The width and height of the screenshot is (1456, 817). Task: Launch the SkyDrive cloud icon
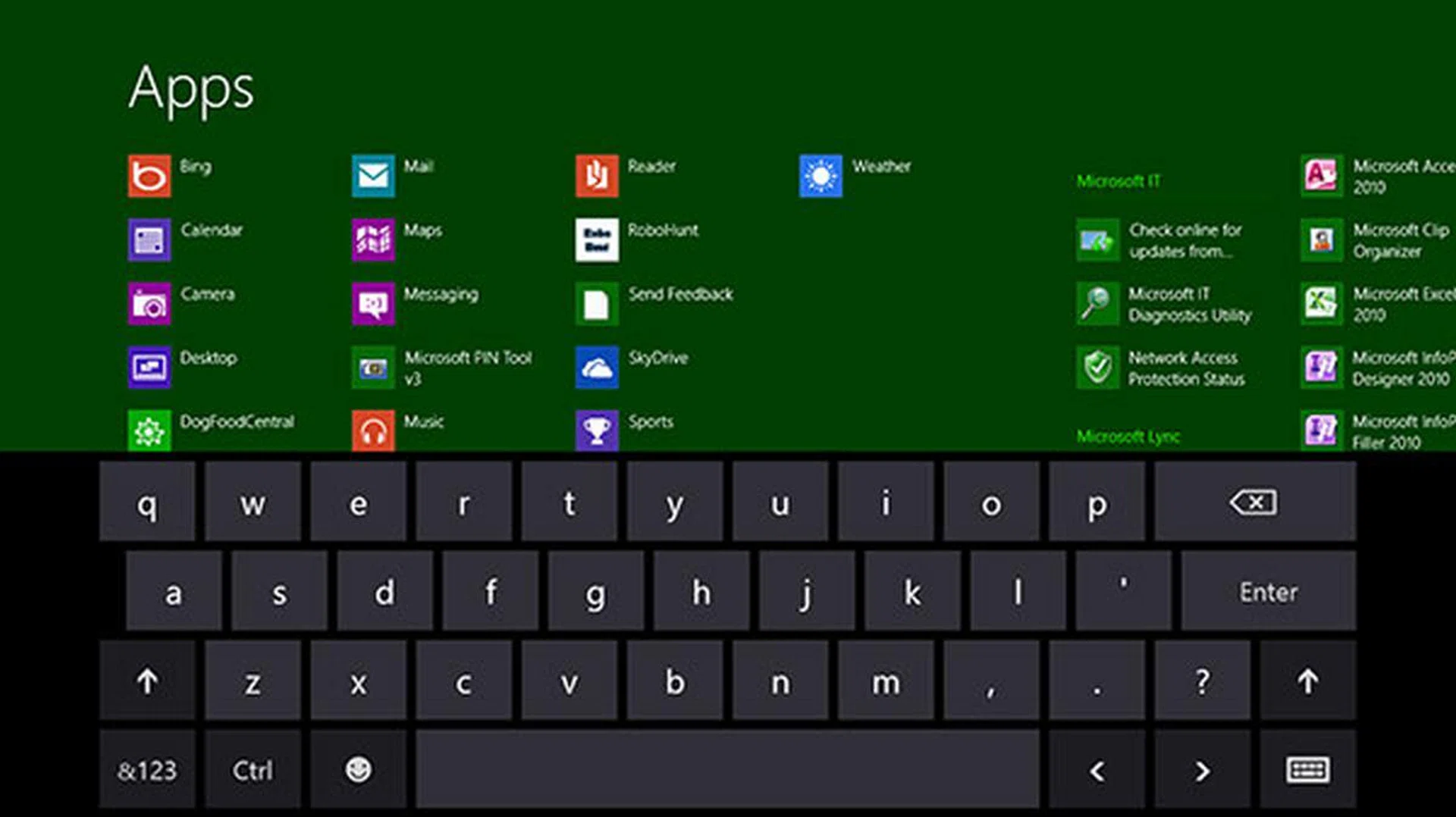click(596, 368)
